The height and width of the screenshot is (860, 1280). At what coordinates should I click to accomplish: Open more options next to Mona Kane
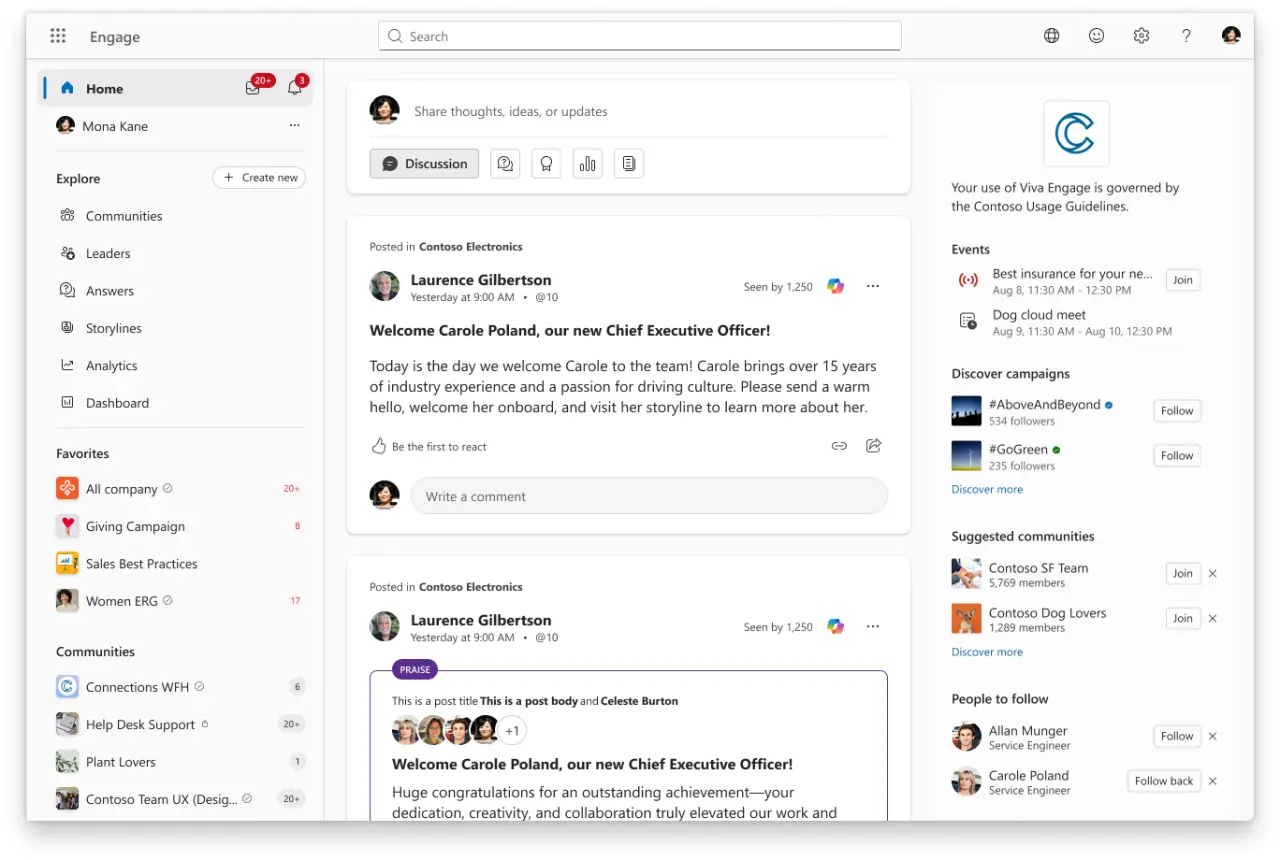point(294,126)
